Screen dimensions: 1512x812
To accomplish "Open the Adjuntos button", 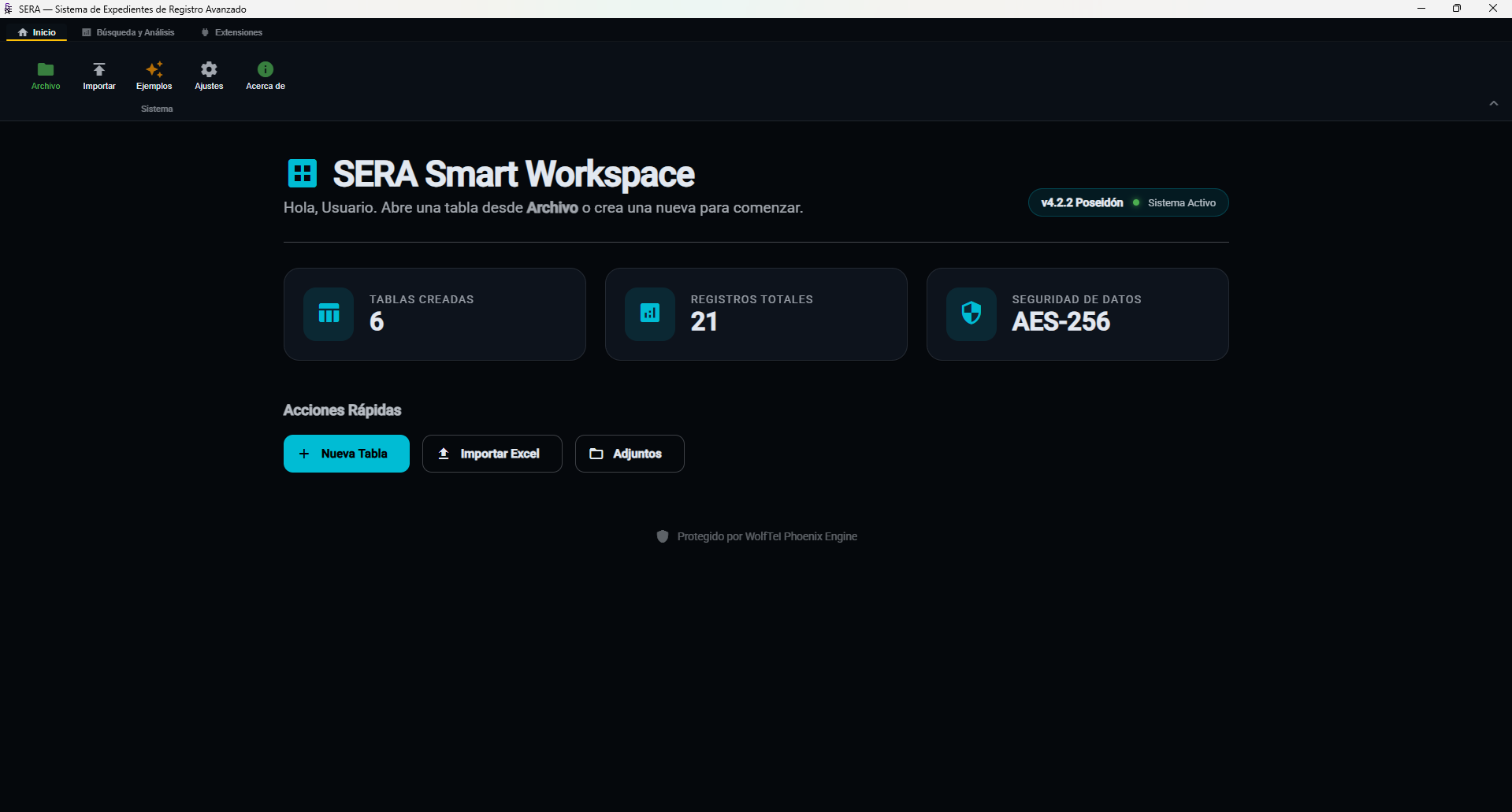I will click(x=630, y=454).
